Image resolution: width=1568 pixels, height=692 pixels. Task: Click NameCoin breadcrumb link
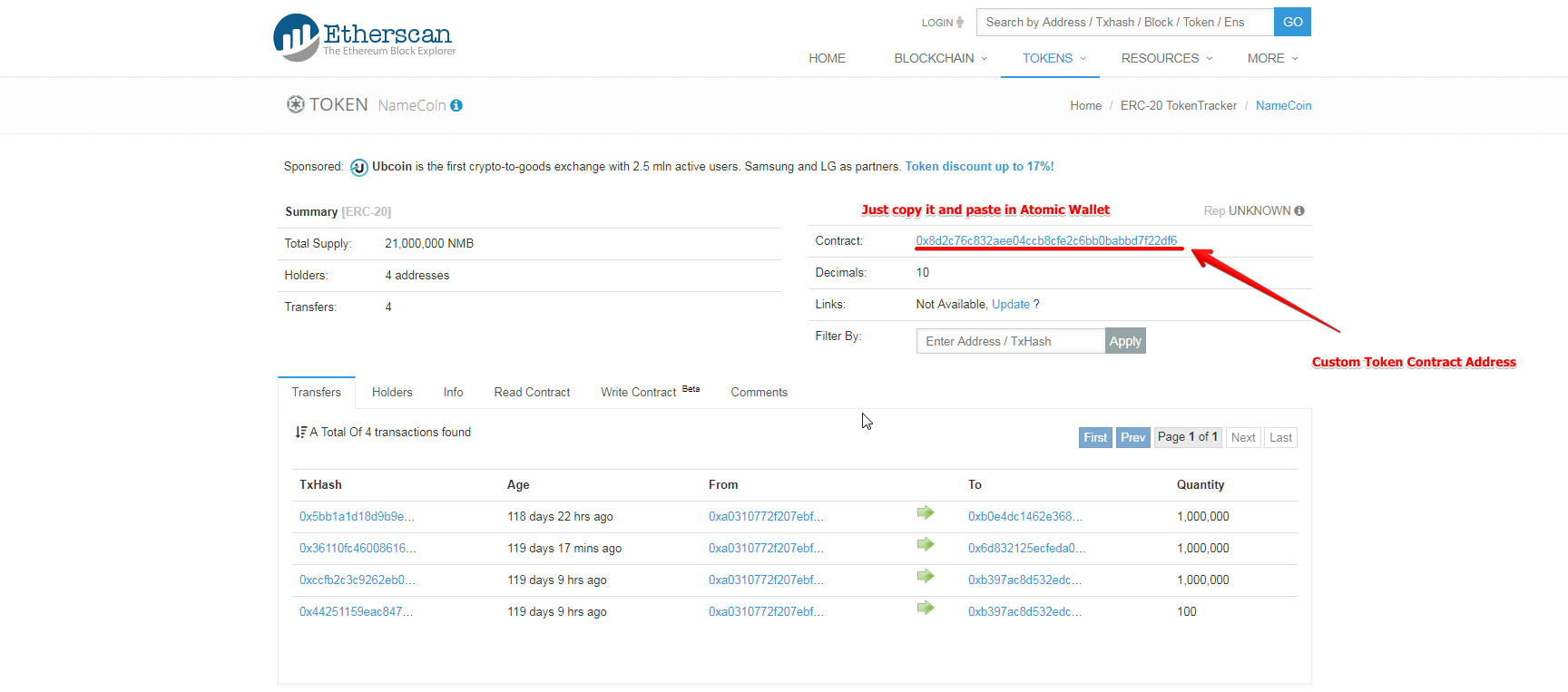click(1283, 105)
